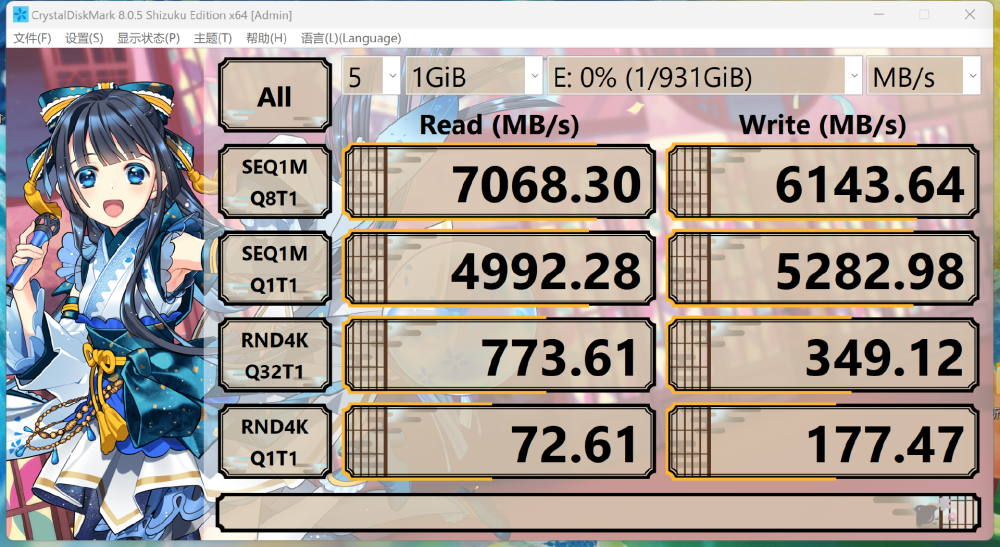Run all benchmarks with All button
This screenshot has width=1000, height=547.
[275, 96]
